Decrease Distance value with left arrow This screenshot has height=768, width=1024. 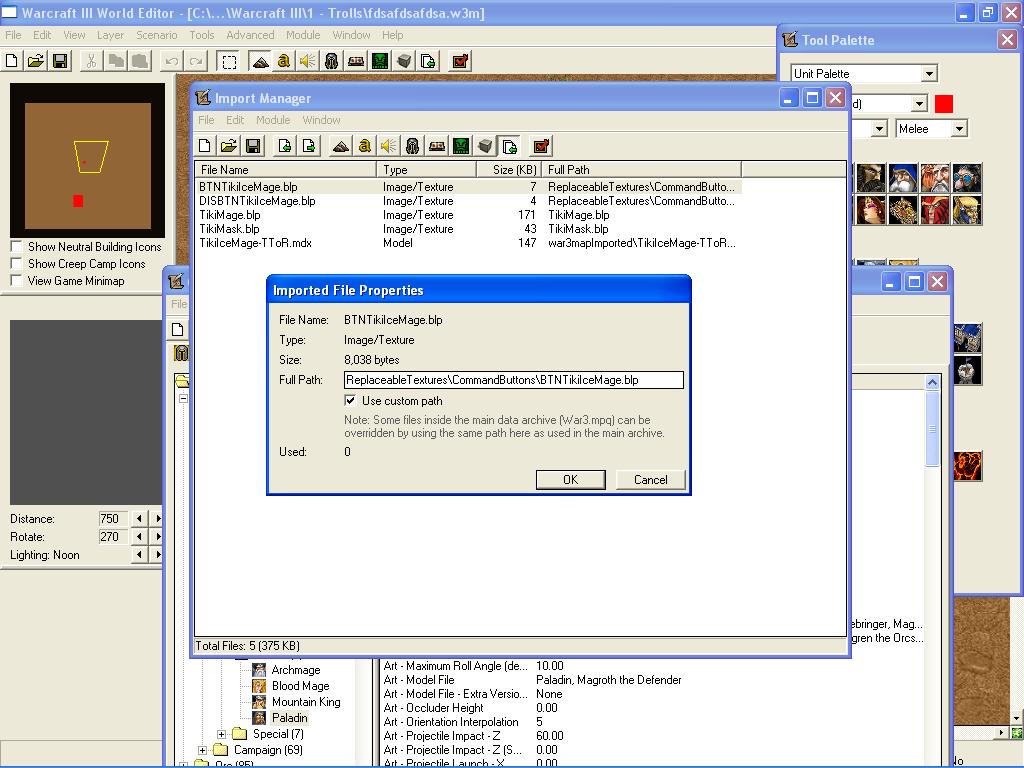[139, 519]
